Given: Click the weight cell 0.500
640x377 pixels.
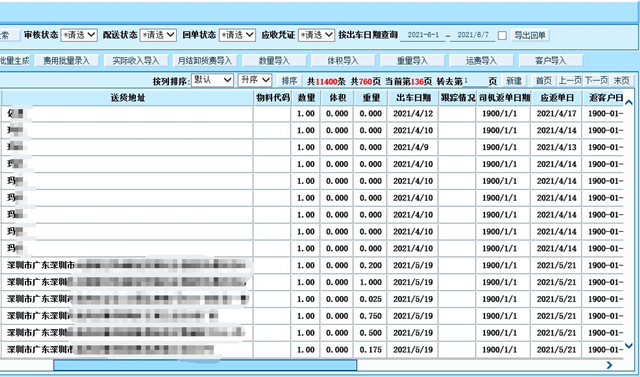Looking at the screenshot, I should 371,333.
